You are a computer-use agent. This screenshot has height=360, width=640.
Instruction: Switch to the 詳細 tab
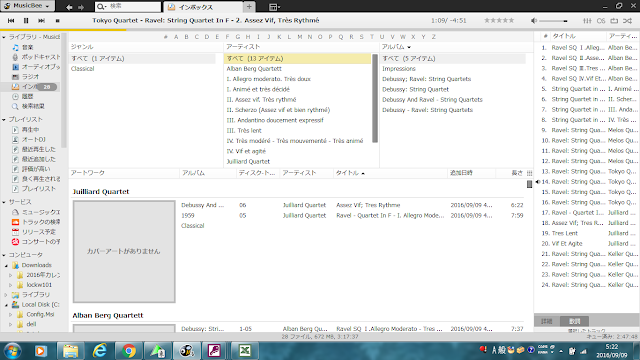click(x=547, y=321)
